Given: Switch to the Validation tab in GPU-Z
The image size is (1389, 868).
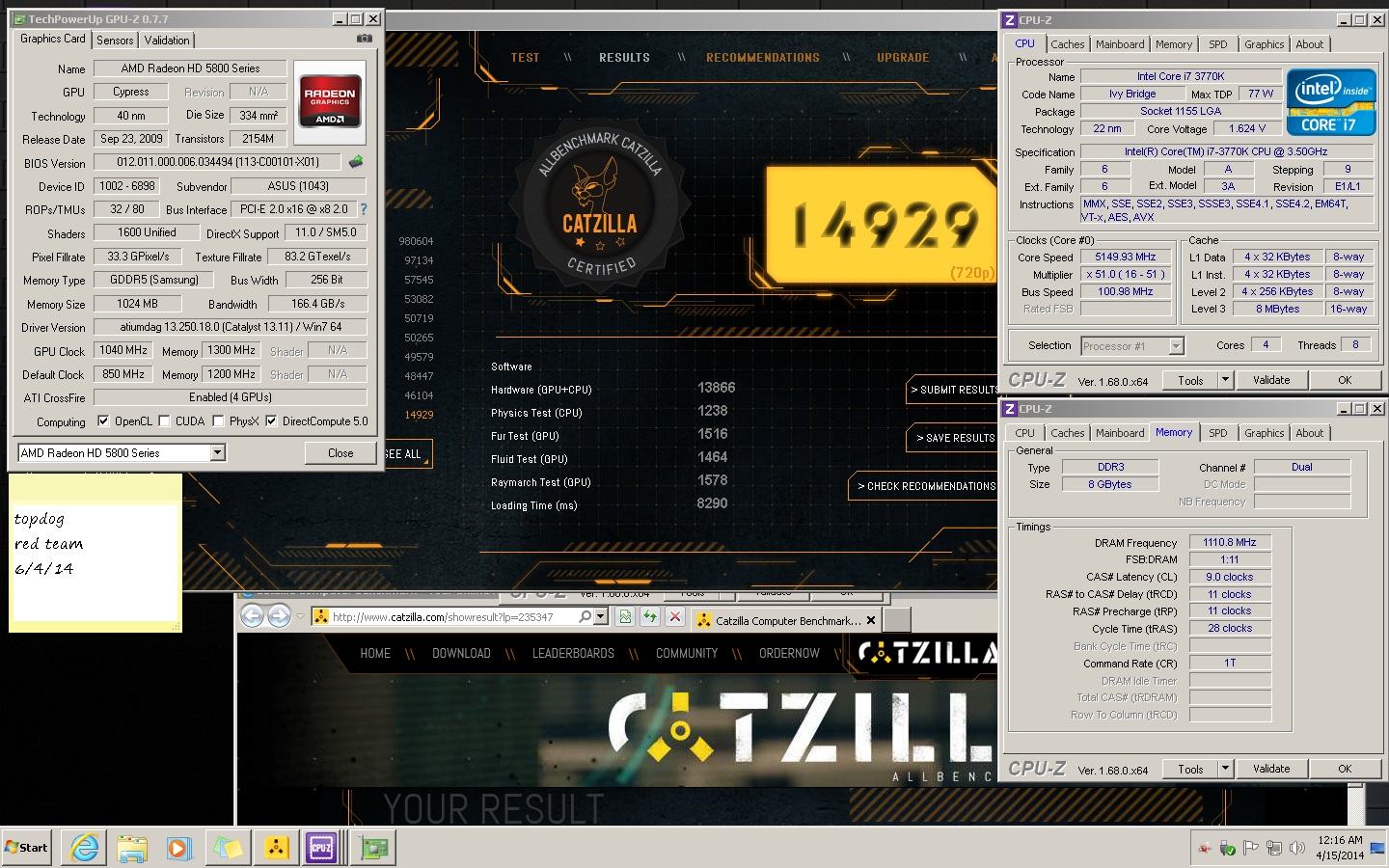Looking at the screenshot, I should (x=167, y=41).
